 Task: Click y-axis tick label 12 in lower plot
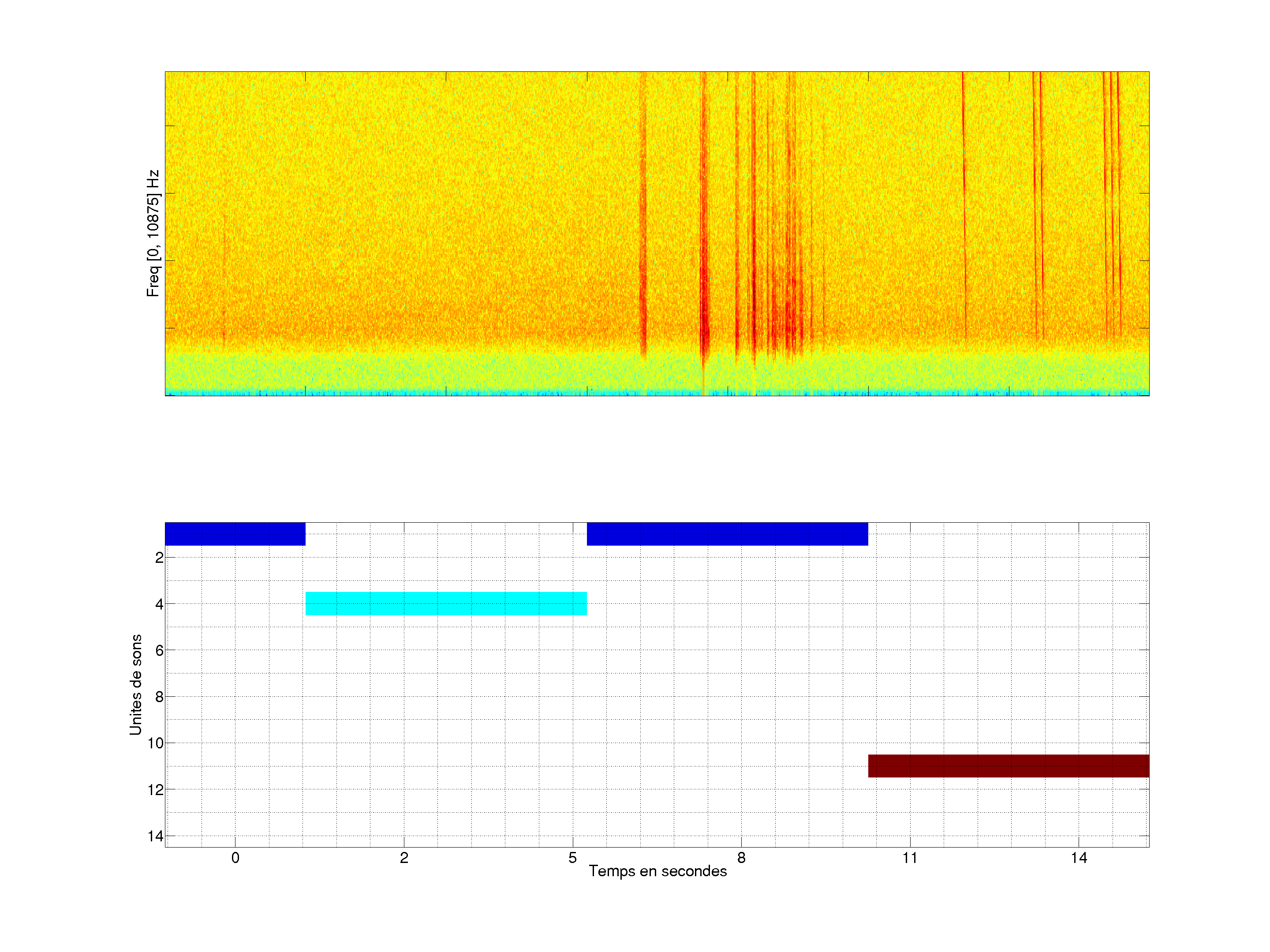[x=156, y=790]
